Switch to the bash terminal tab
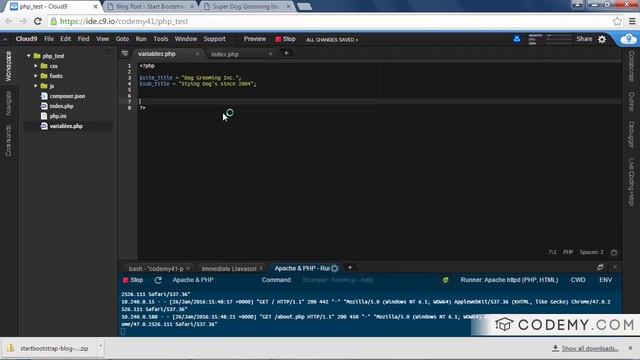640x360 pixels. pyautogui.click(x=156, y=269)
